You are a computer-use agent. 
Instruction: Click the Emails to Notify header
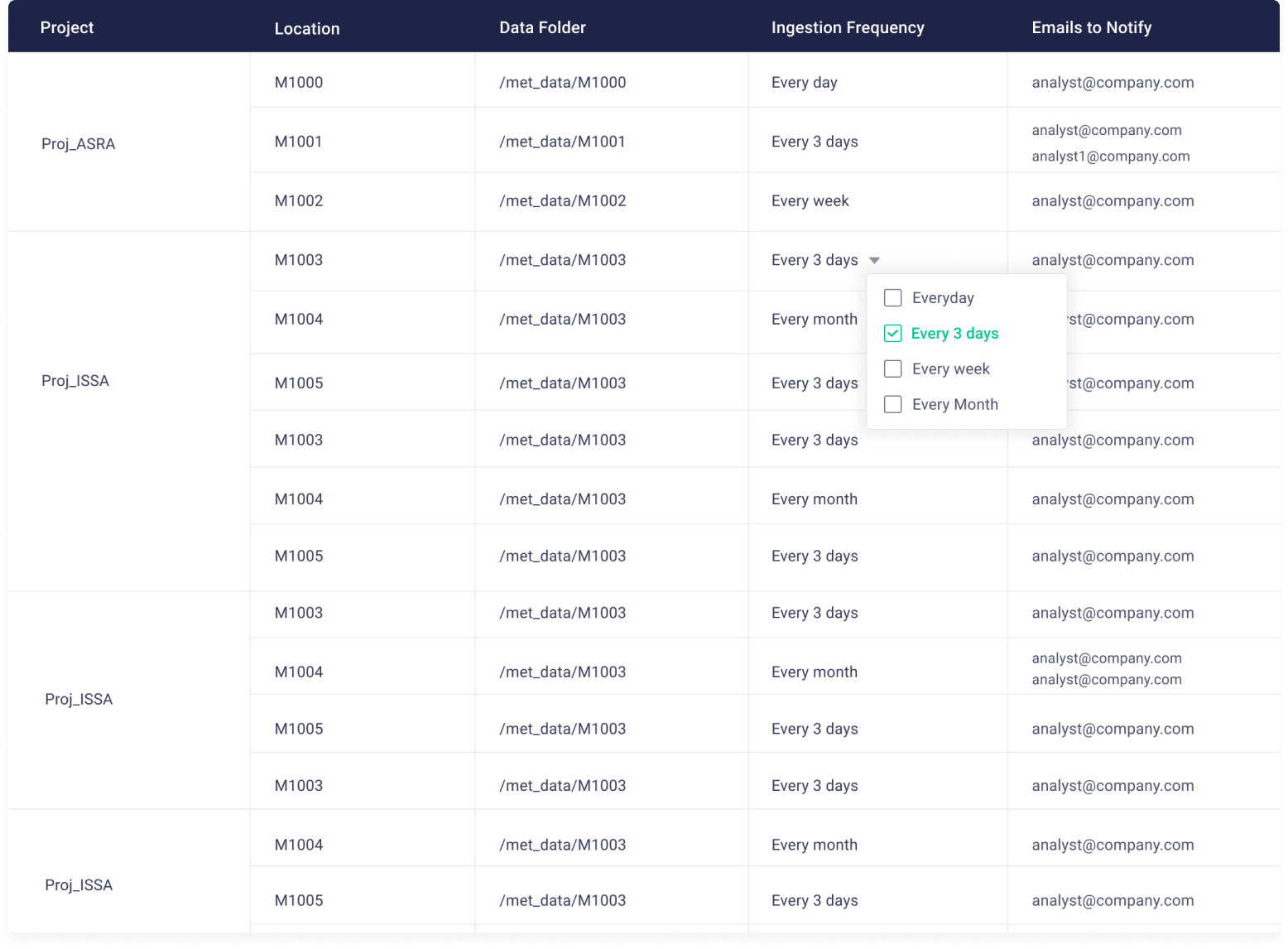point(1091,27)
